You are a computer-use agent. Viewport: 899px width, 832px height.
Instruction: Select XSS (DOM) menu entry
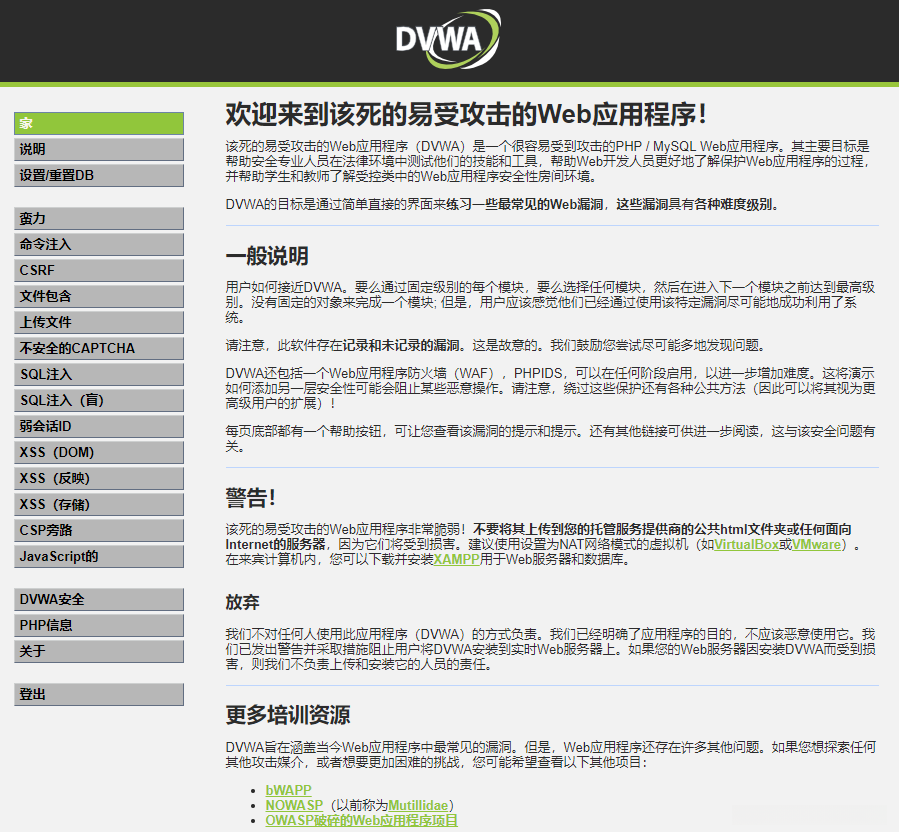tap(99, 452)
